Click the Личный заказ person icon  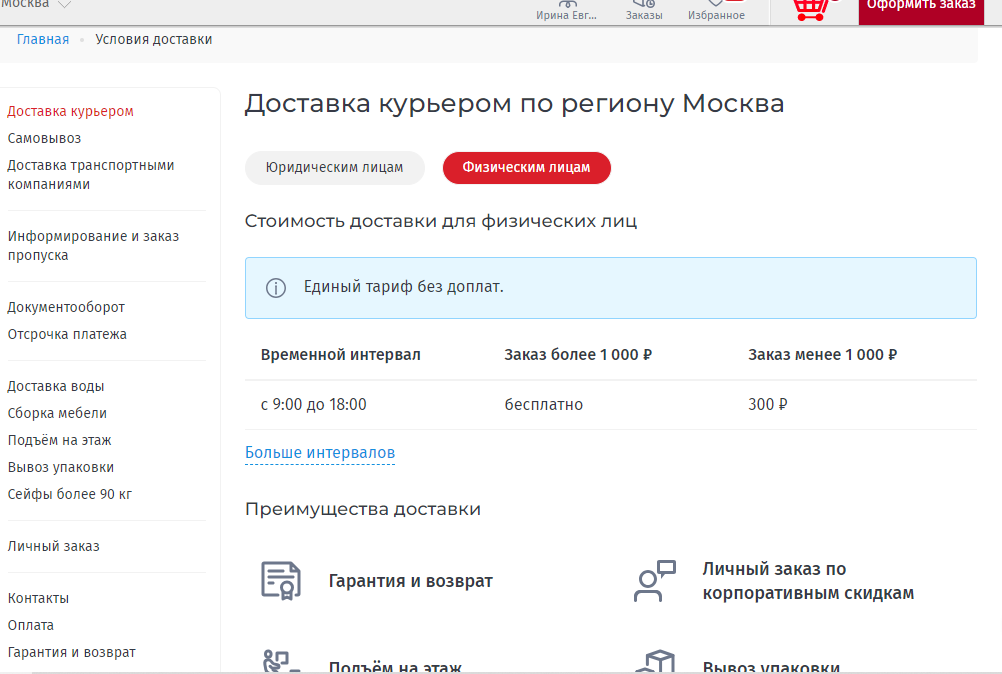coord(654,581)
